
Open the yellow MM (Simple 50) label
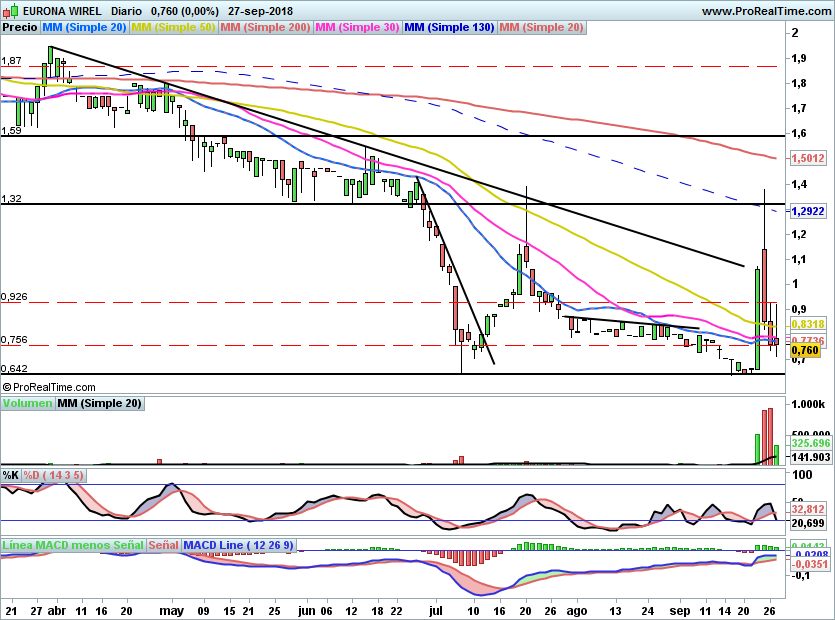click(173, 28)
